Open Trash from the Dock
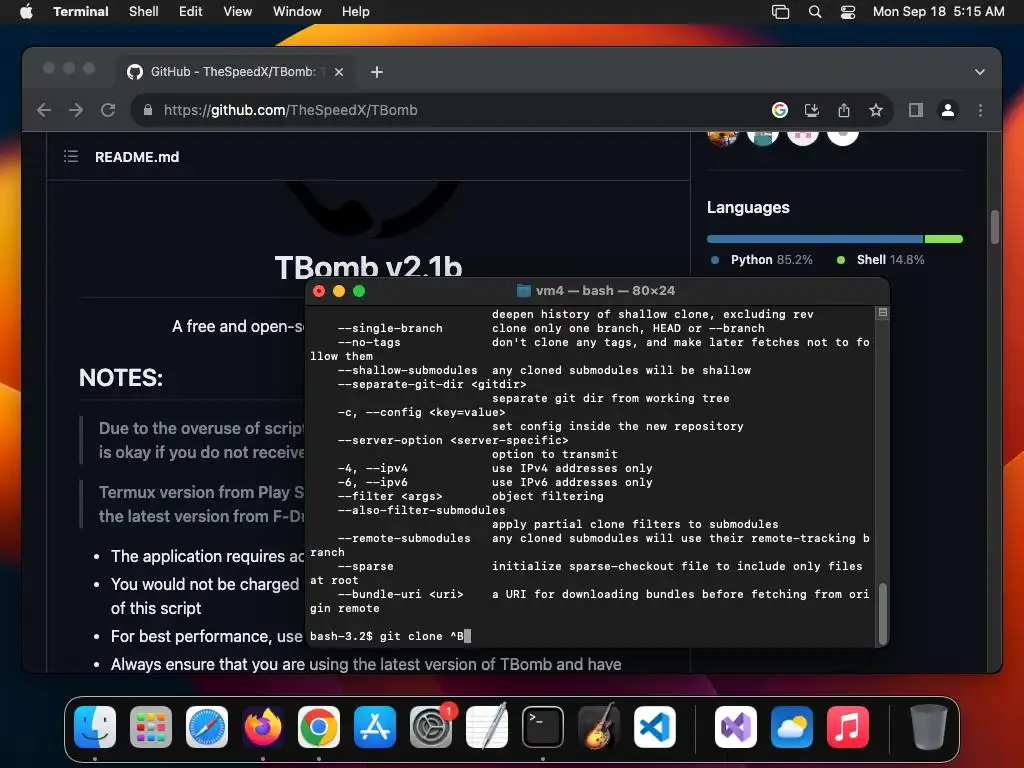The width and height of the screenshot is (1024, 768). click(x=928, y=727)
